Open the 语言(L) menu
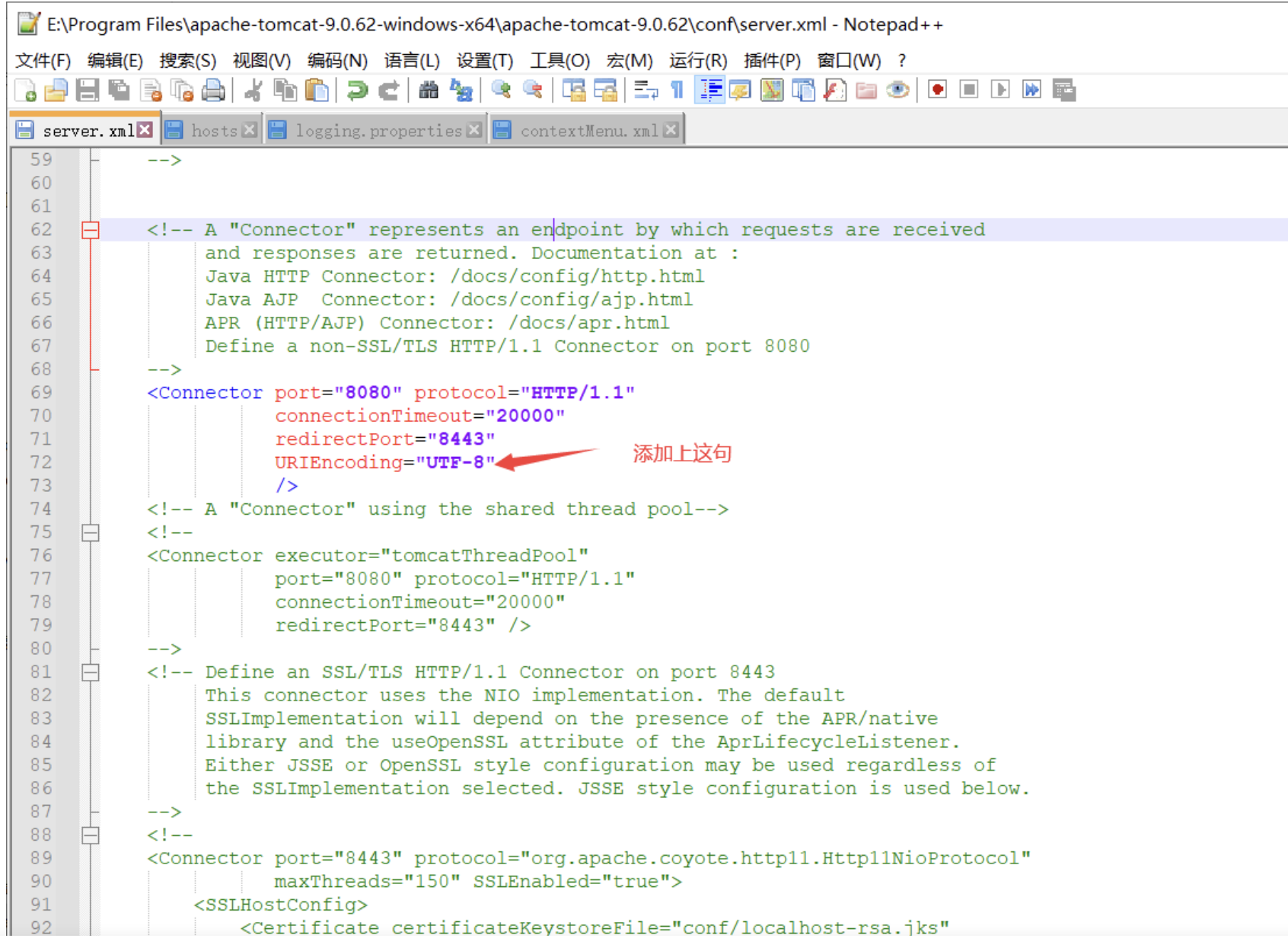The height and width of the screenshot is (951, 1288). click(x=412, y=60)
